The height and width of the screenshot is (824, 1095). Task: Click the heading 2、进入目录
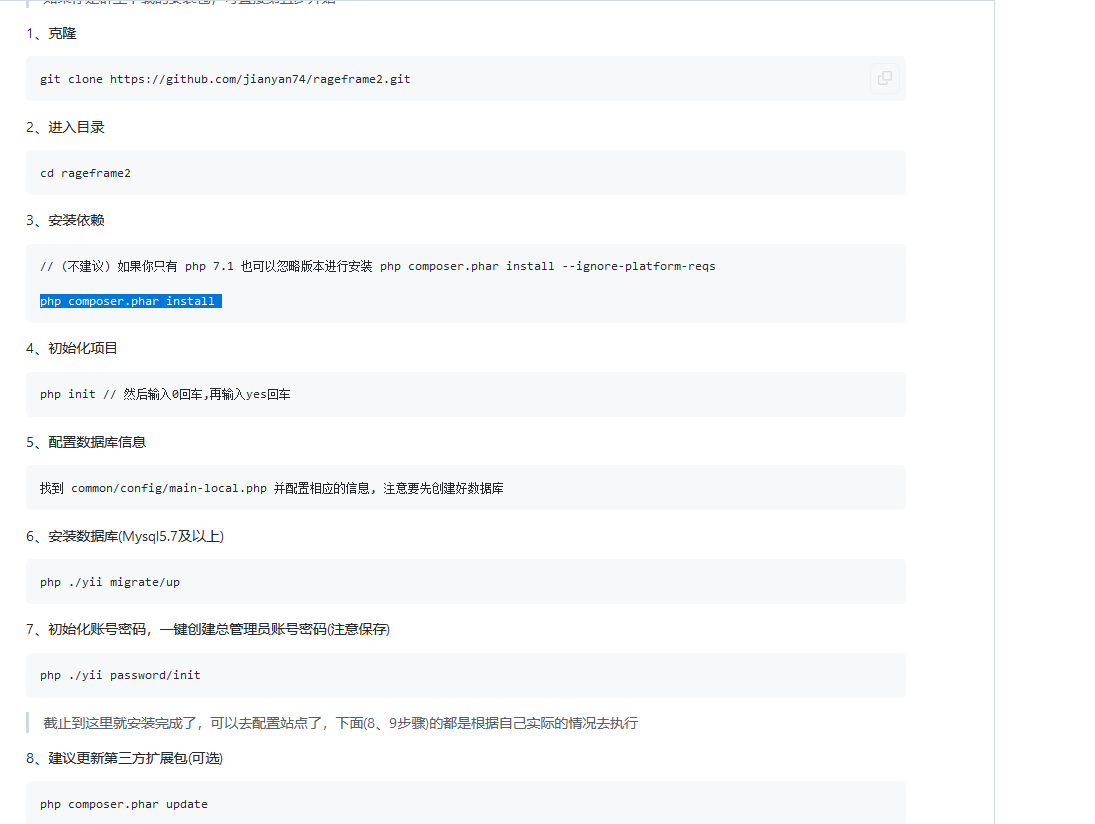click(65, 127)
